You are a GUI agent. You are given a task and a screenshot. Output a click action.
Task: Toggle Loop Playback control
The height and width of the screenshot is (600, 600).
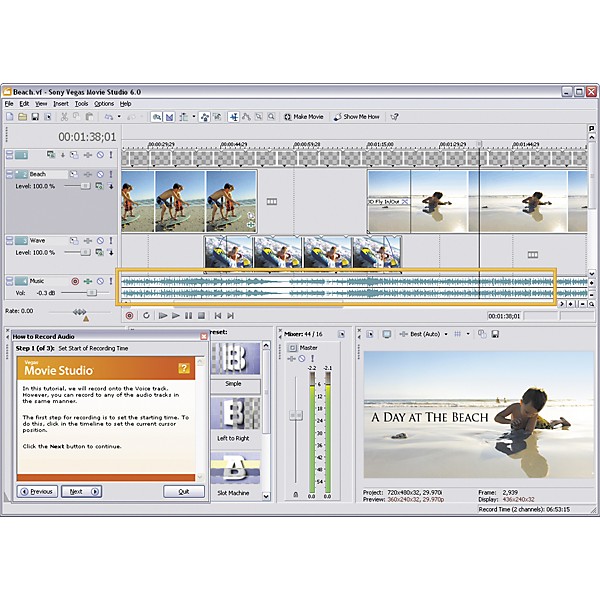[x=146, y=316]
